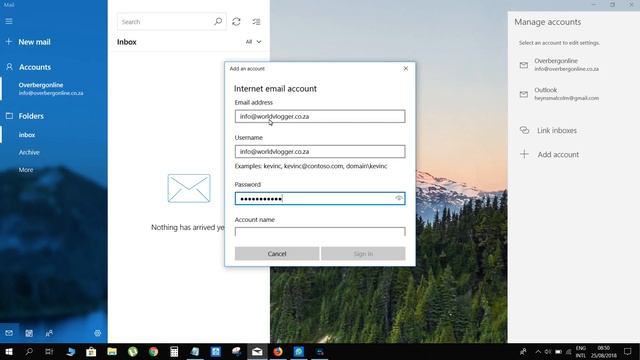The height and width of the screenshot is (360, 640).
Task: Click Link inboxes text
Action: 557,130
